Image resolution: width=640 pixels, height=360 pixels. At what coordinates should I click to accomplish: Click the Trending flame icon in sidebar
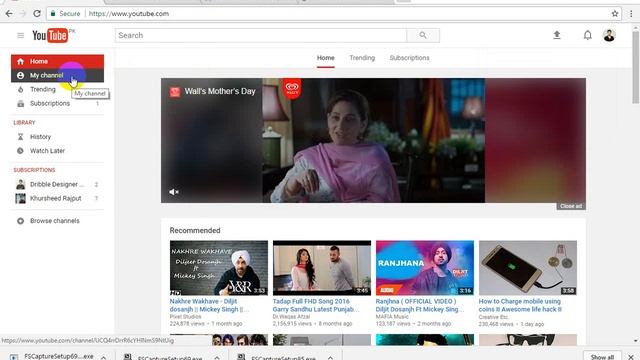click(x=20, y=89)
